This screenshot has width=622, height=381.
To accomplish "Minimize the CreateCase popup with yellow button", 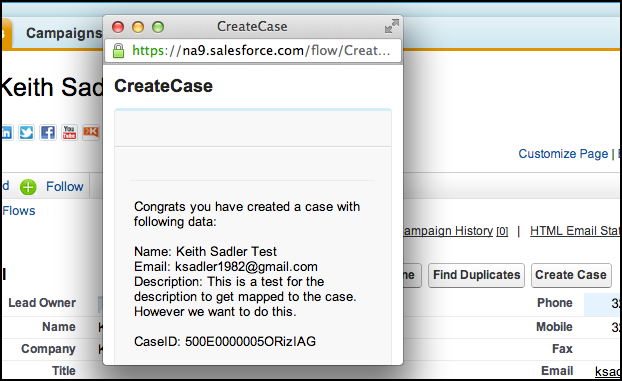I will click(x=138, y=27).
